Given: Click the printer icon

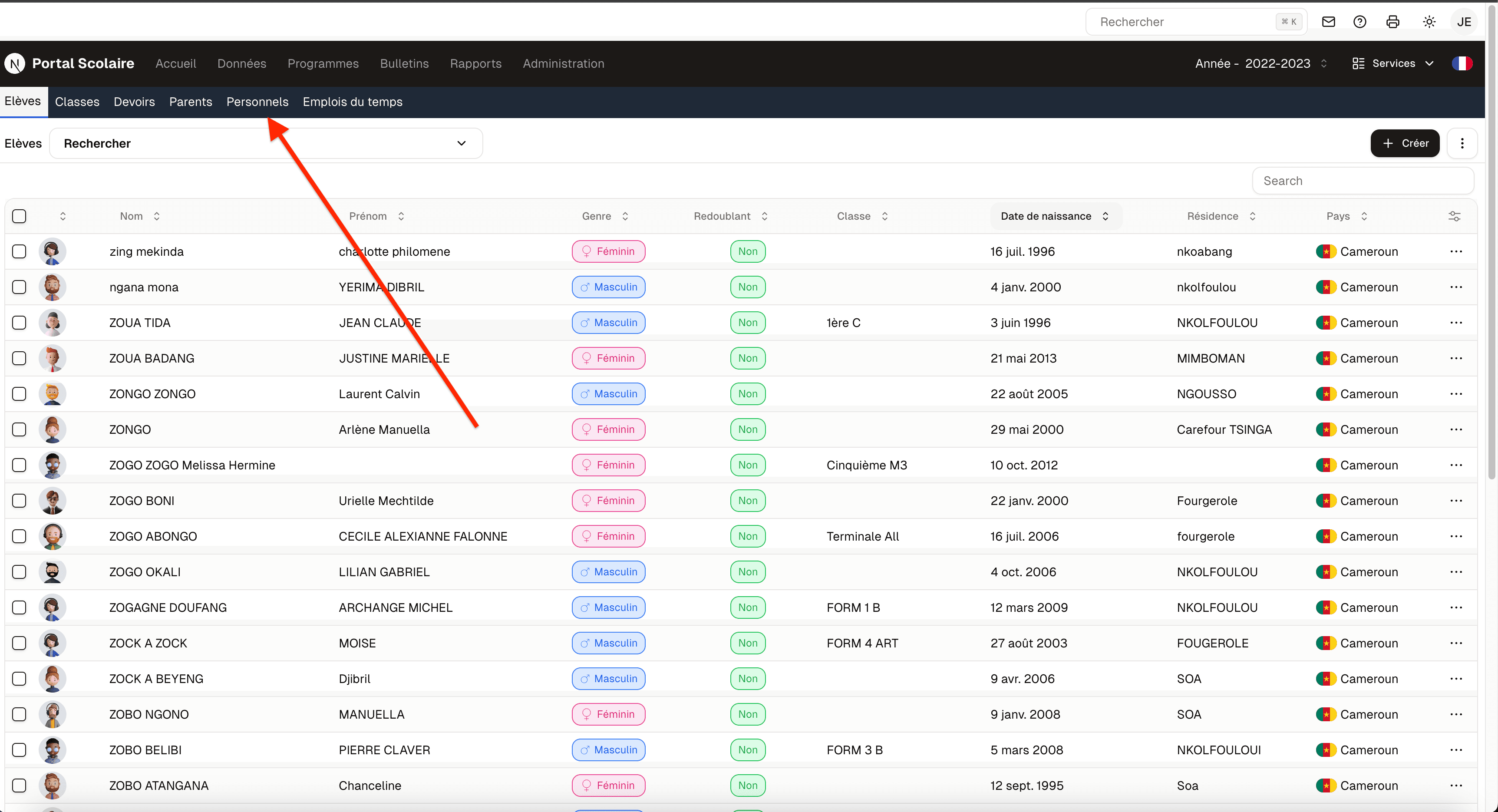Looking at the screenshot, I should 1393,22.
